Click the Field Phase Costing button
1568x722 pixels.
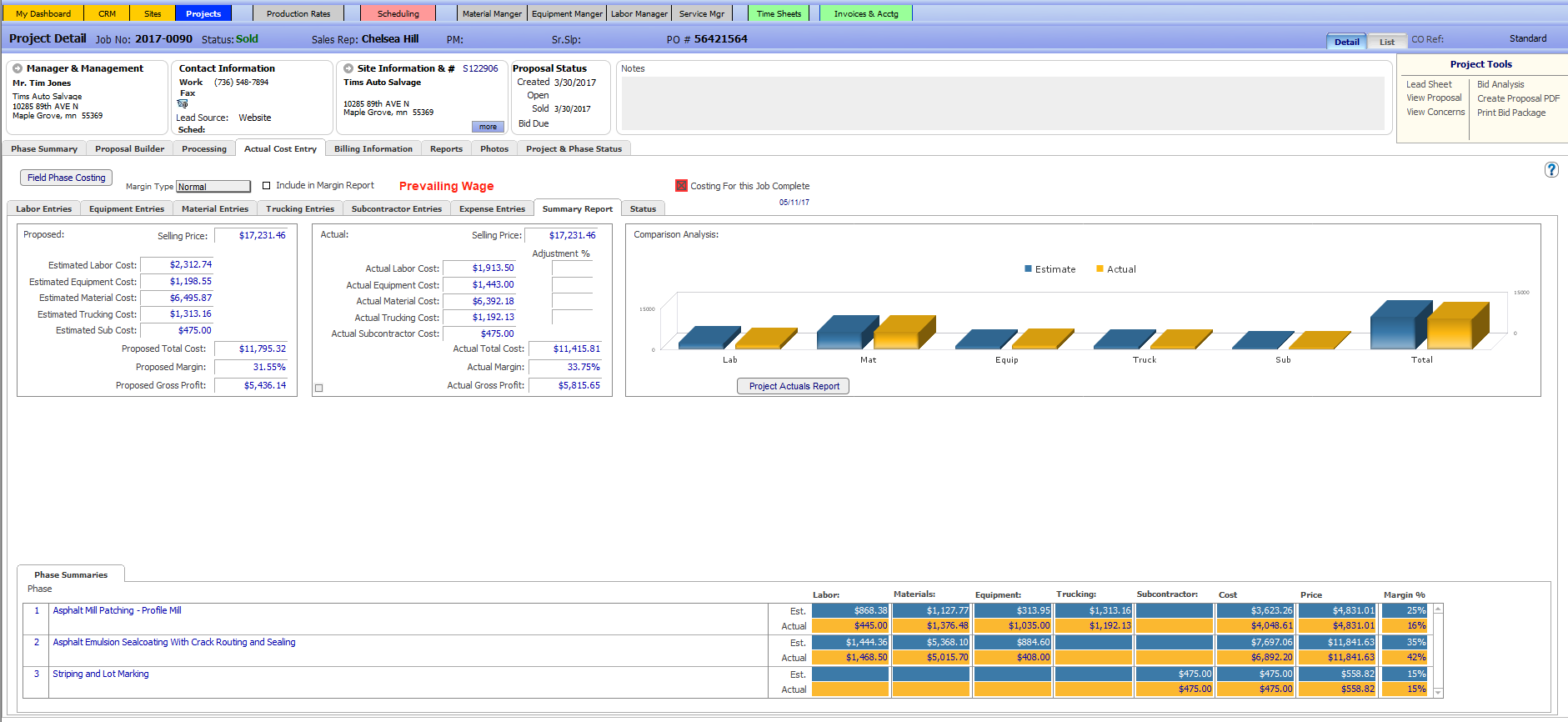pos(67,178)
